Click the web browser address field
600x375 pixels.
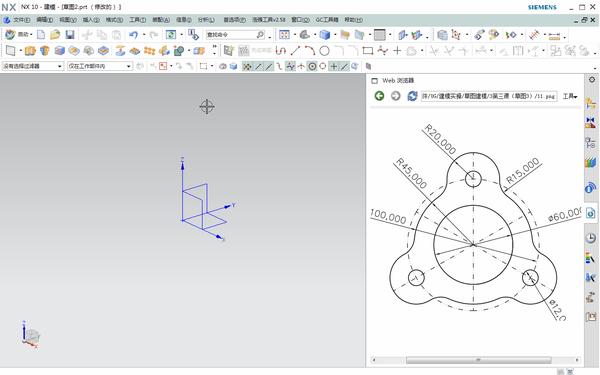click(489, 96)
